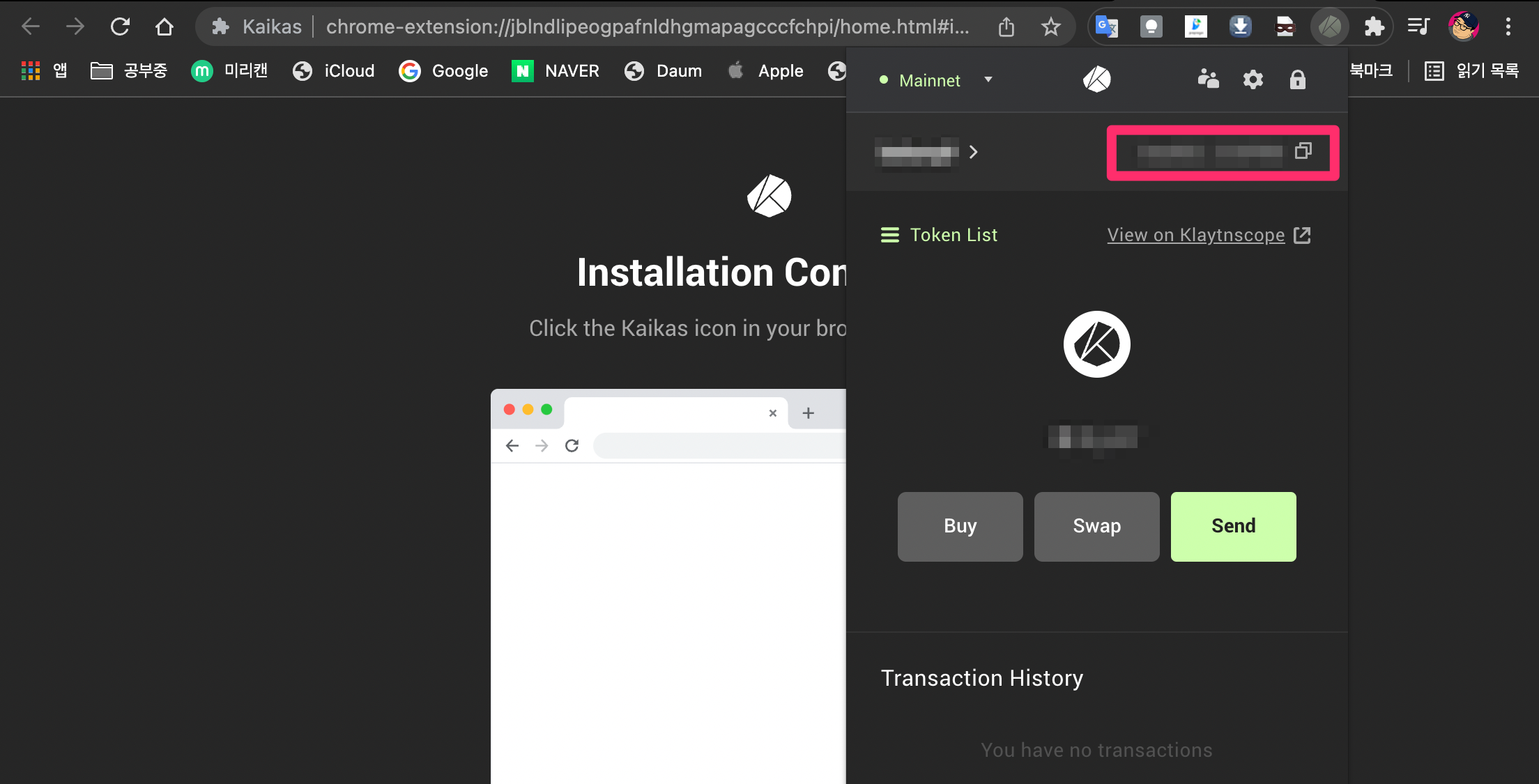Reload the page

click(120, 27)
